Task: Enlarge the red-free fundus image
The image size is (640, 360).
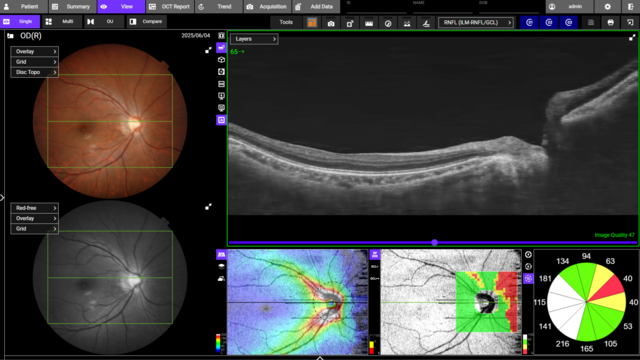Action: pos(208,207)
